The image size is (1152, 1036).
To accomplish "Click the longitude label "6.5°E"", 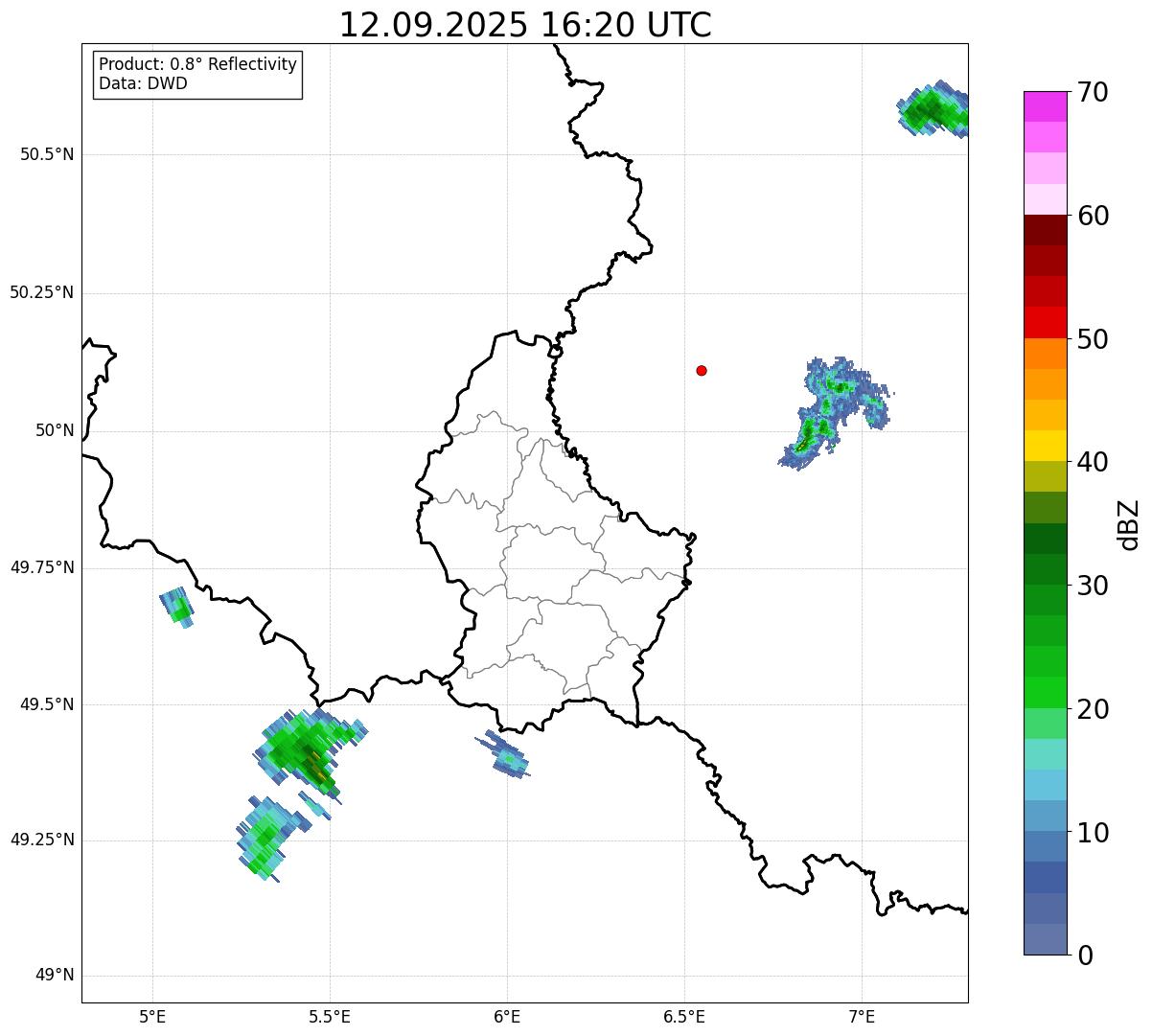I will (684, 1017).
